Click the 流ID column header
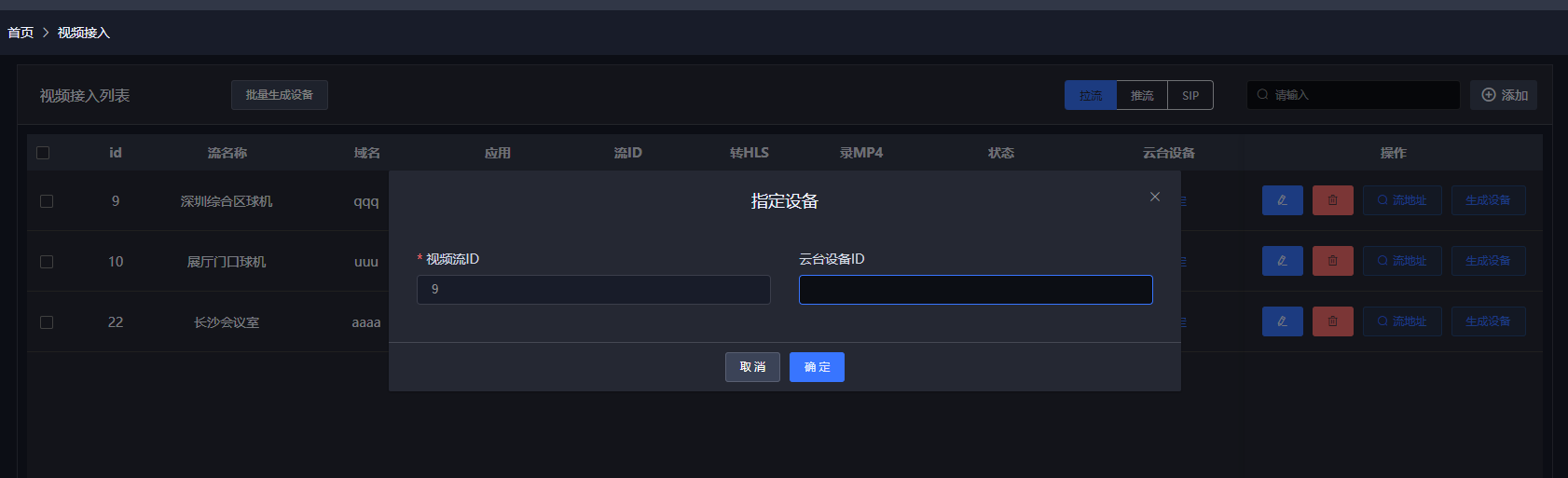This screenshot has height=478, width=1568. (628, 153)
